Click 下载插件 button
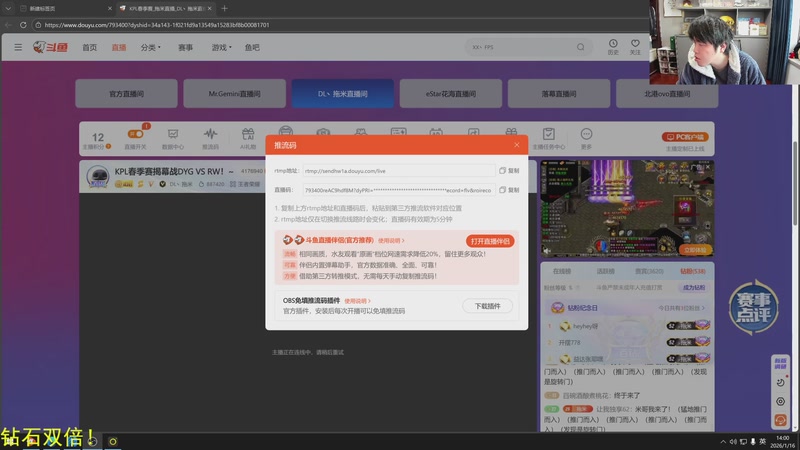800x450 pixels. point(487,306)
